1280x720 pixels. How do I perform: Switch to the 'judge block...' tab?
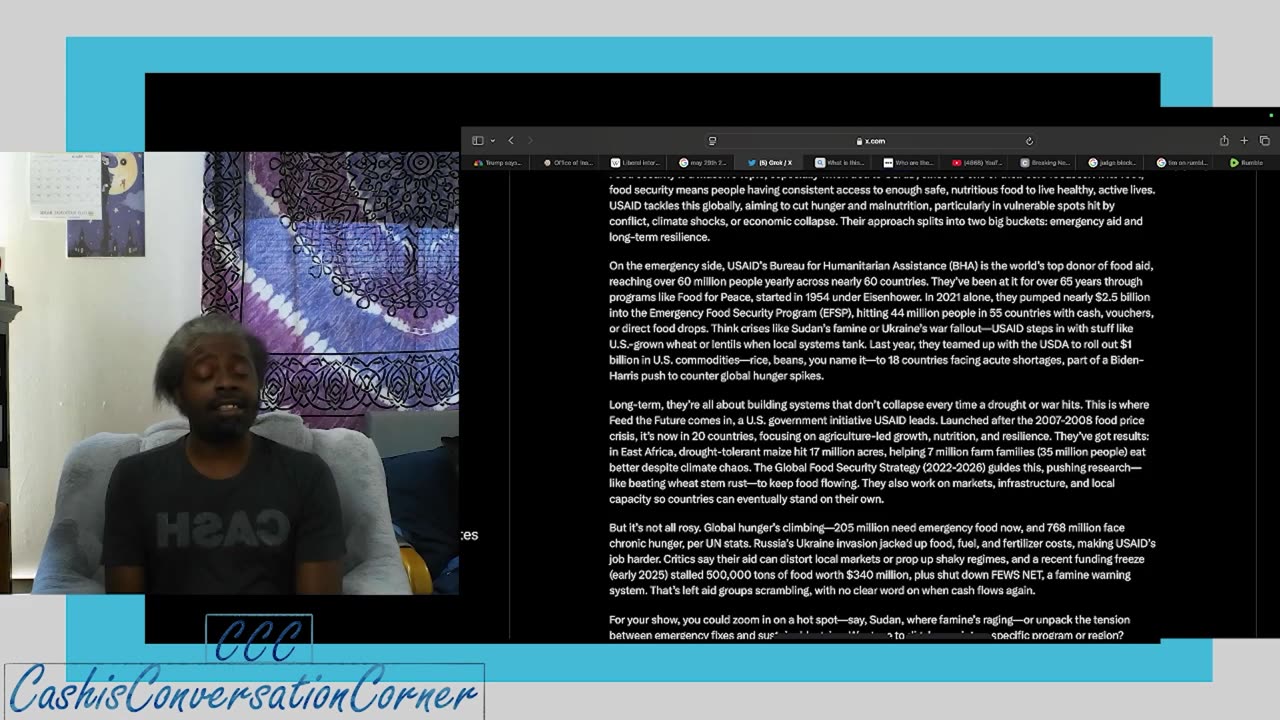coord(1112,162)
